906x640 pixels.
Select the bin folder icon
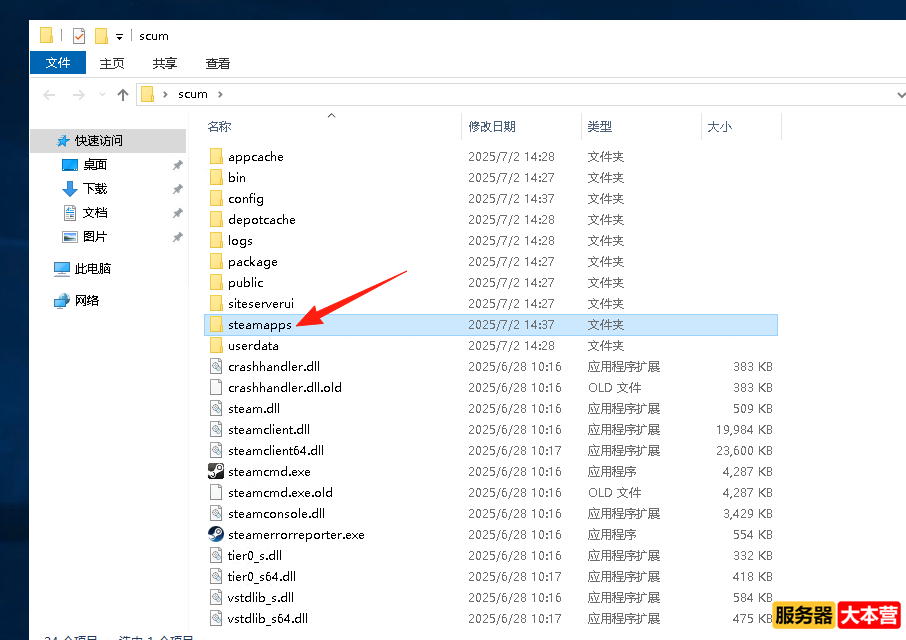[x=216, y=177]
